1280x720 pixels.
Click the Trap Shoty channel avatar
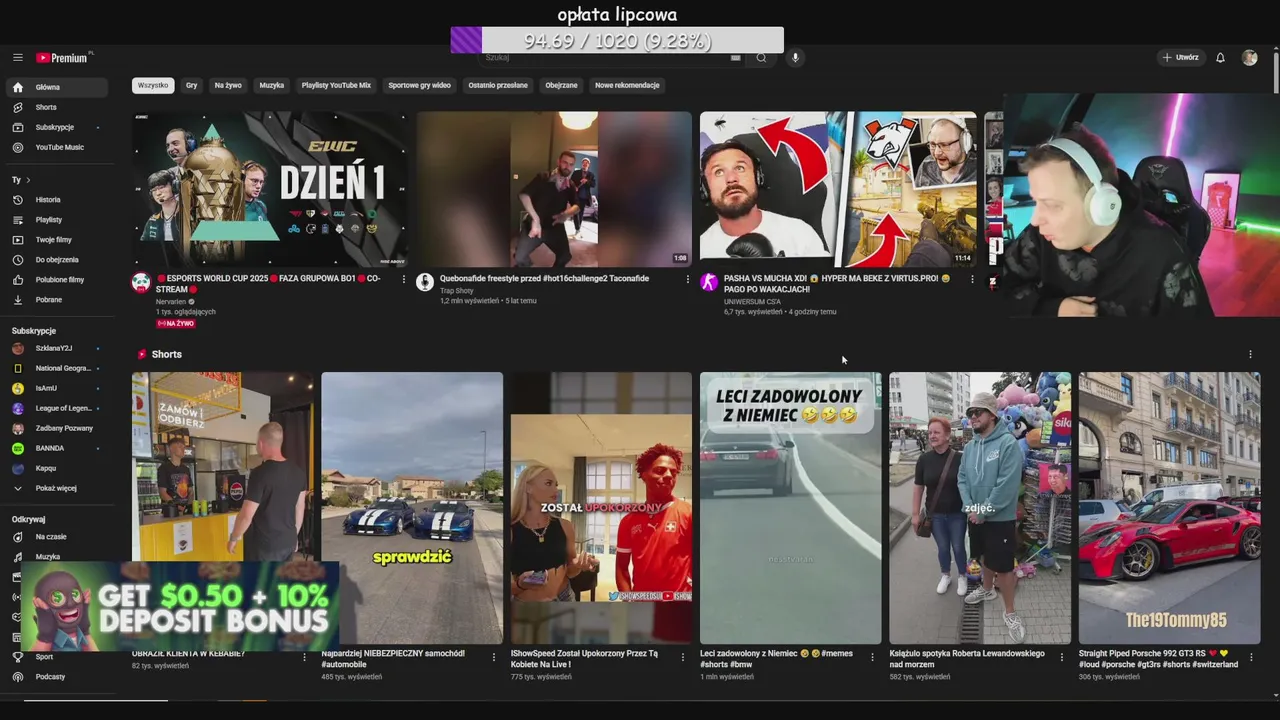(425, 282)
